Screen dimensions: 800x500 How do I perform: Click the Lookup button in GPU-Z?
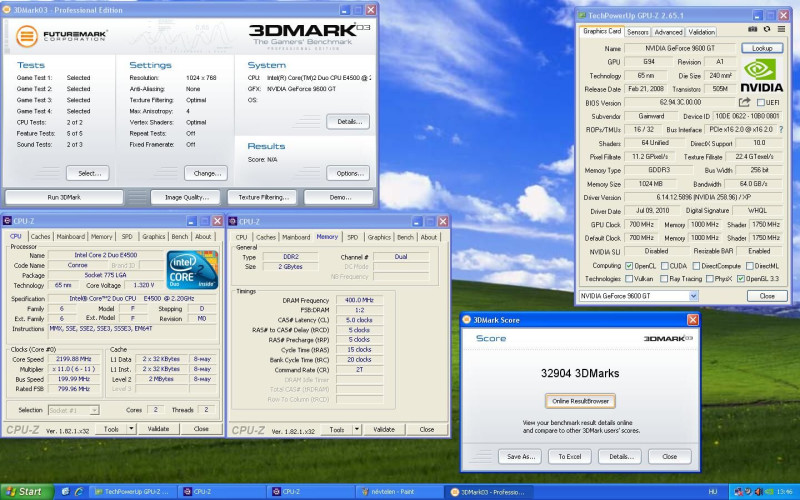click(761, 47)
